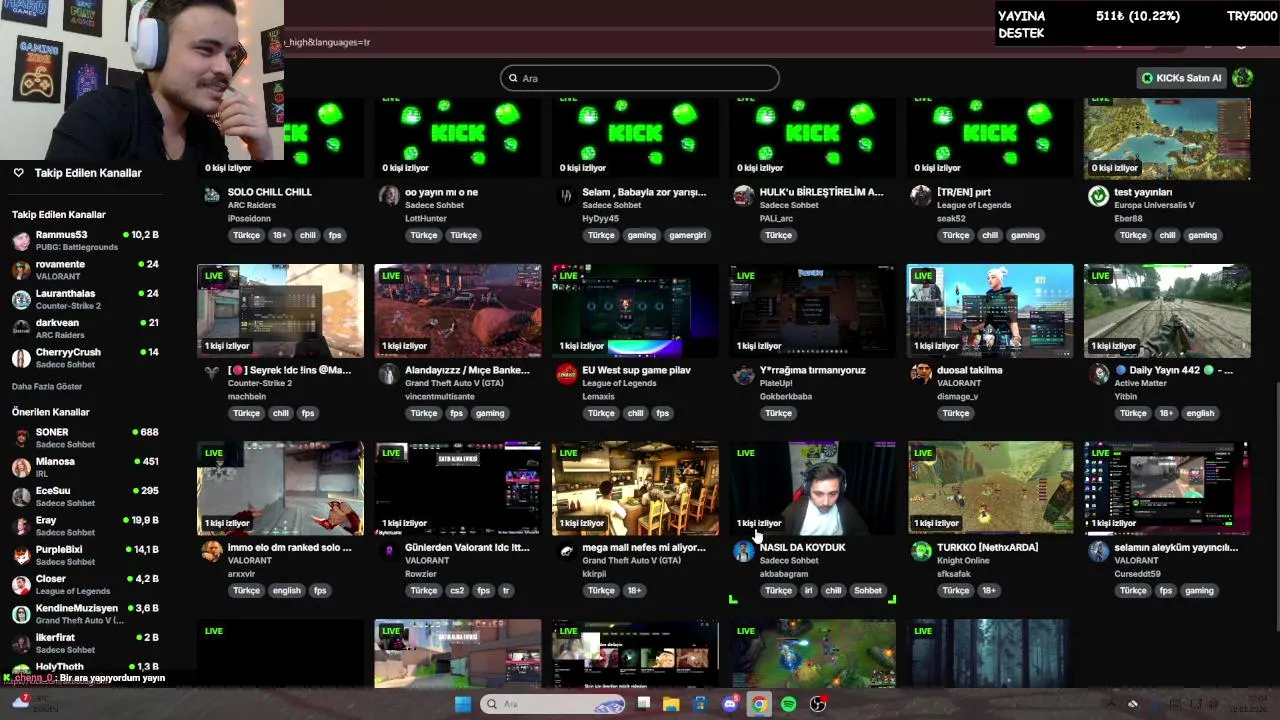Click sfksafak green channel avatar
This screenshot has height=720, width=1280.
coord(921,552)
